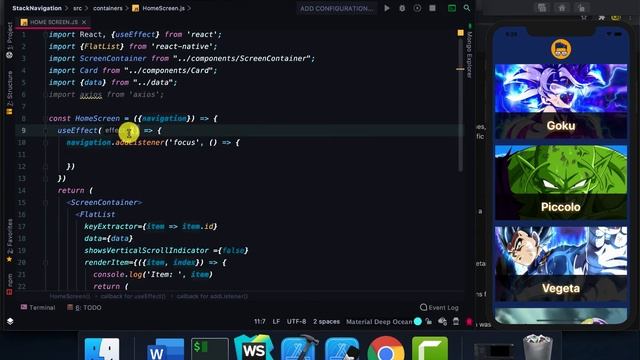The width and height of the screenshot is (640, 360).
Task: Click the containers breadcrumb in navigation bar
Action: tap(108, 8)
